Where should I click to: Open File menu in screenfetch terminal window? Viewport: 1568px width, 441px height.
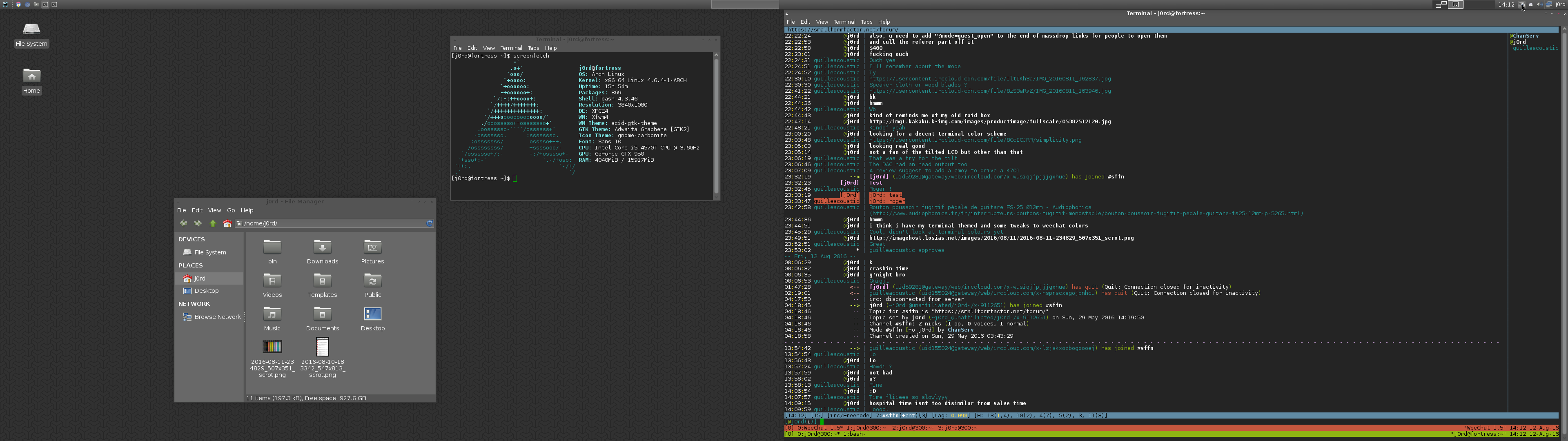point(457,48)
